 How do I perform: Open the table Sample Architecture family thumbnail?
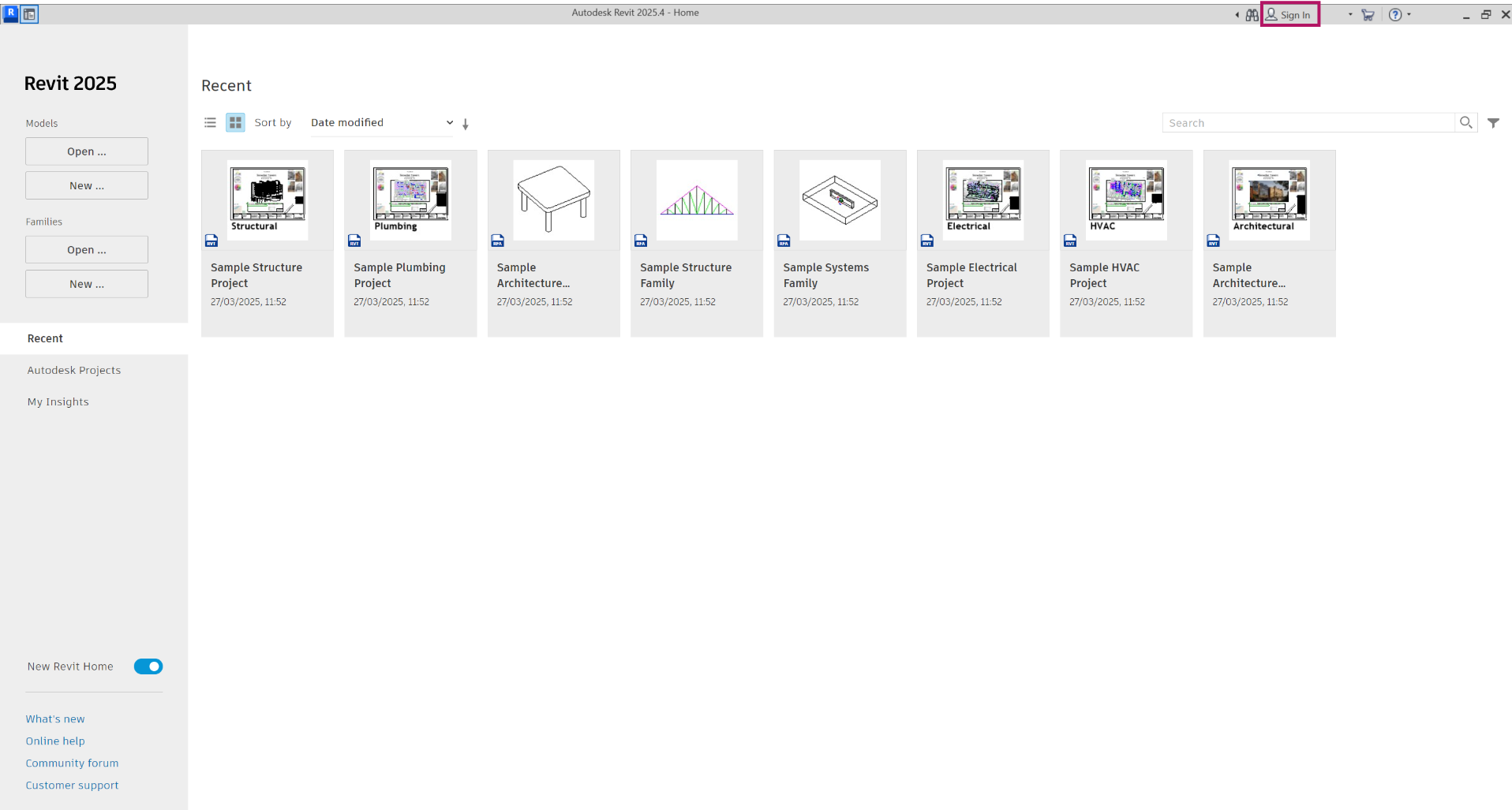click(554, 200)
